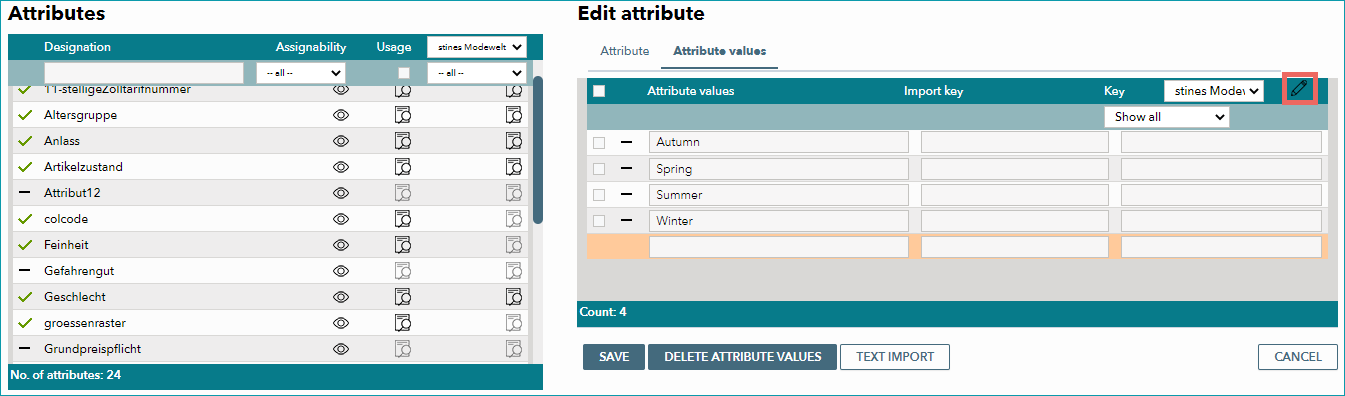Open Usage column icon for Artikelzustand
1345x396 pixels.
click(403, 167)
